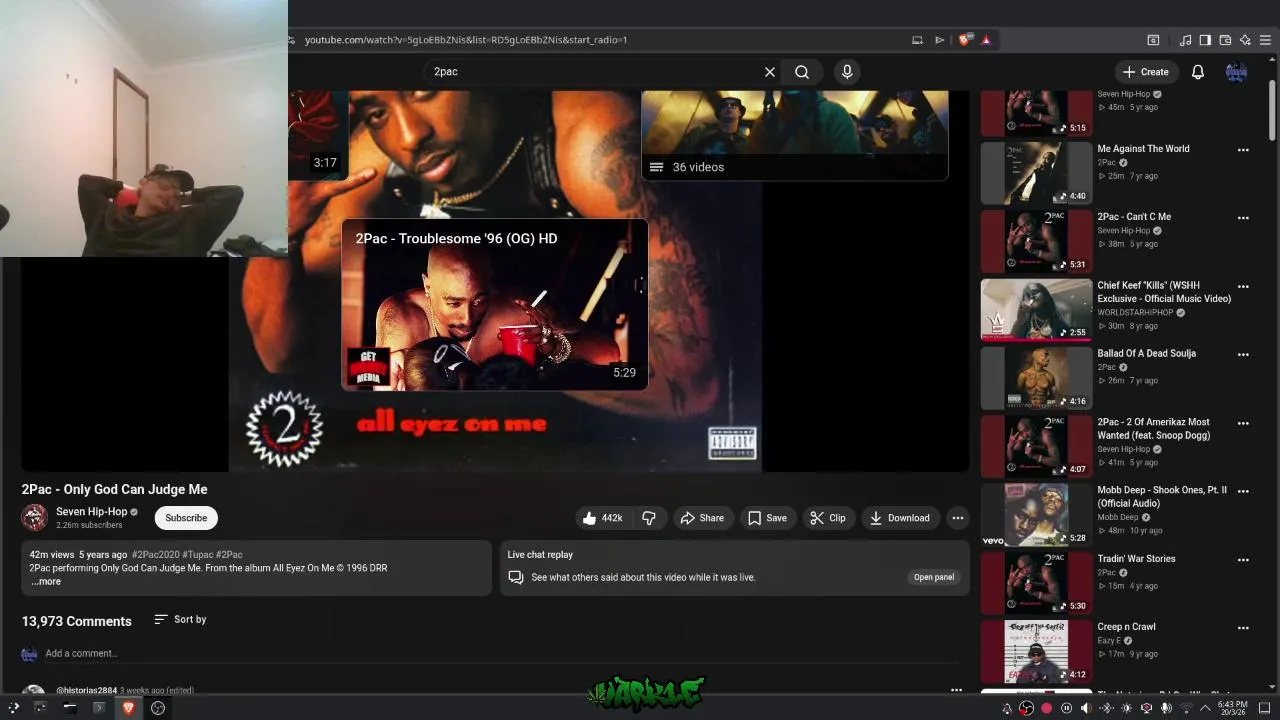Open 2 Of Amerikaz Most Wanted video

[x=1153, y=429]
